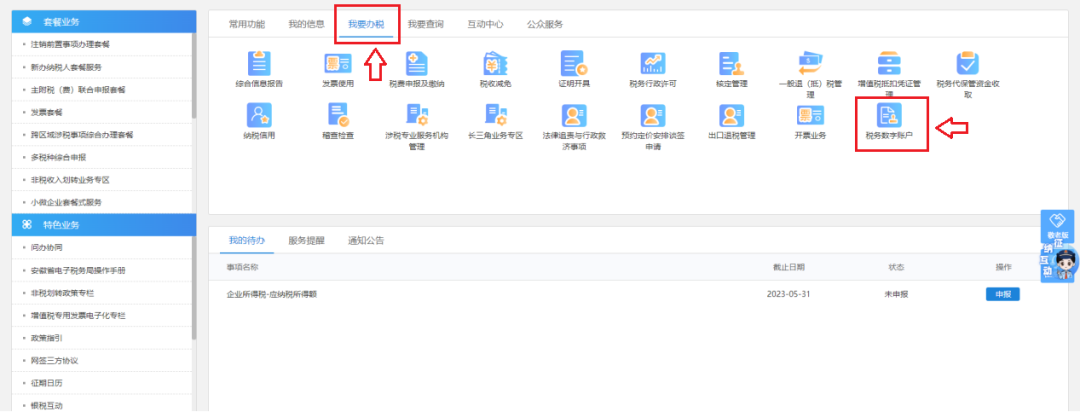
Task: Open the 长三角业务专区 icon
Action: [495, 115]
